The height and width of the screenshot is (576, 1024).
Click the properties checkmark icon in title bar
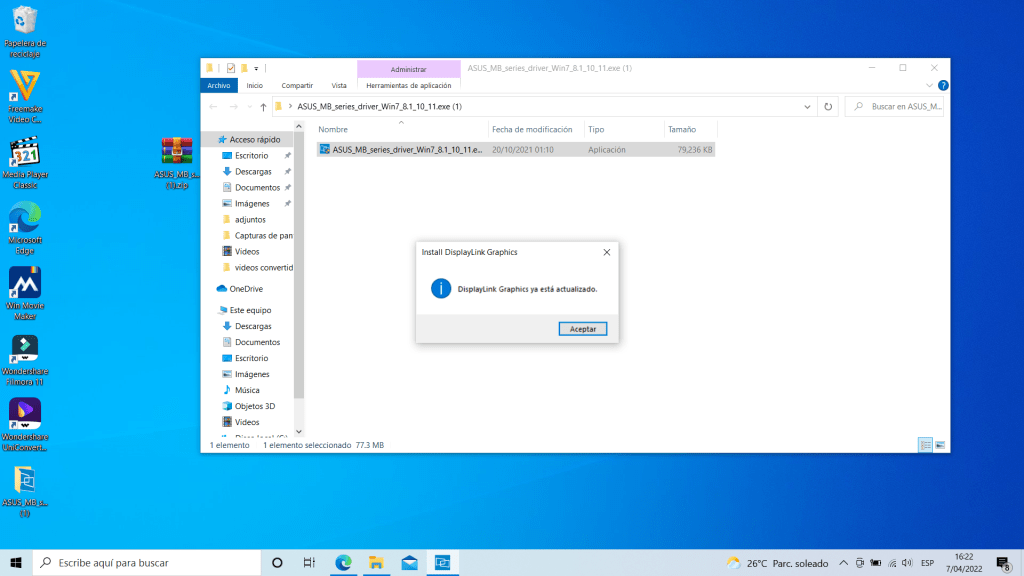click(x=231, y=68)
